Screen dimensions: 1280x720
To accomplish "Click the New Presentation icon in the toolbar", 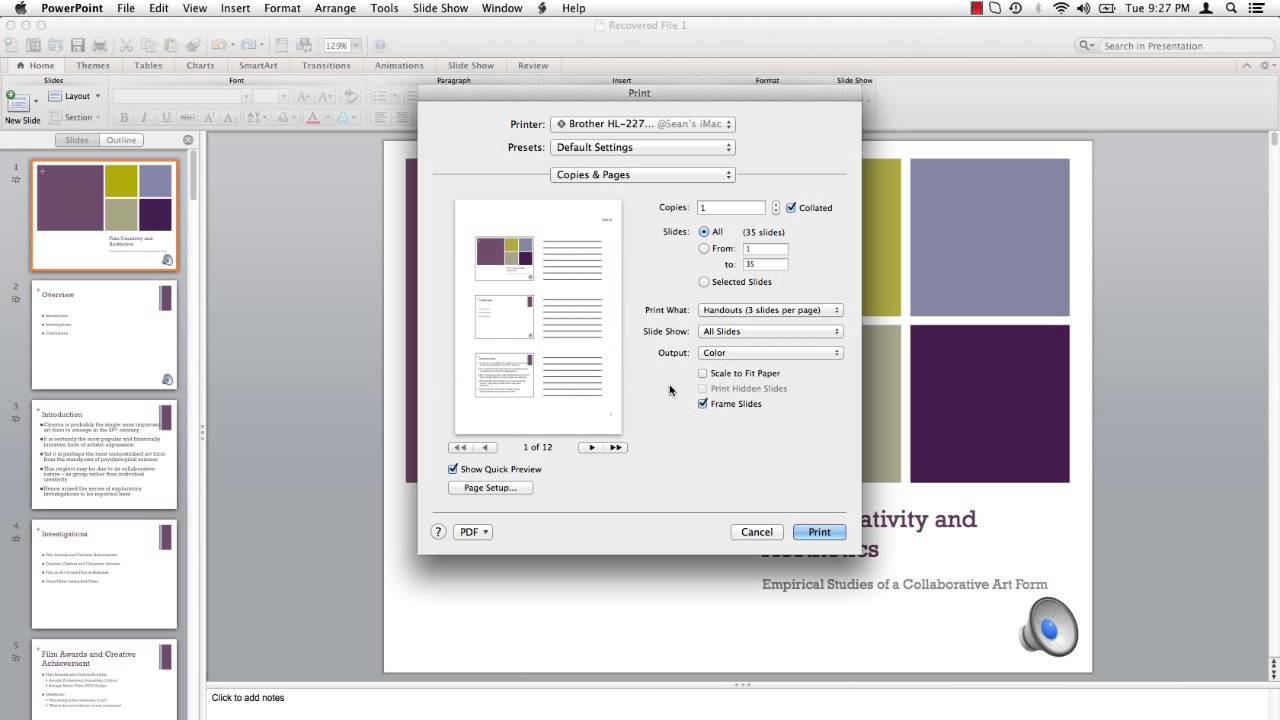I will coord(11,45).
